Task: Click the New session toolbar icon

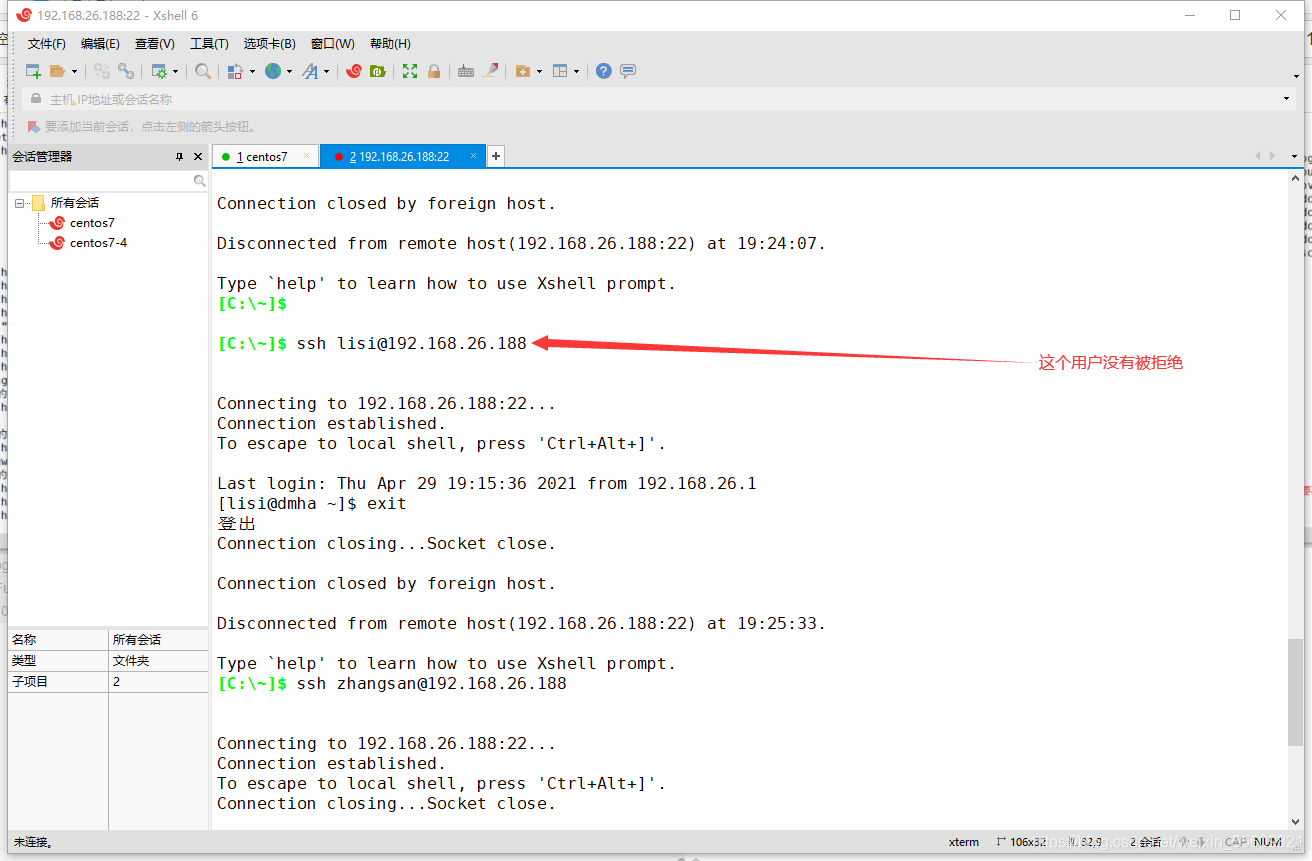Action: pyautogui.click(x=33, y=71)
